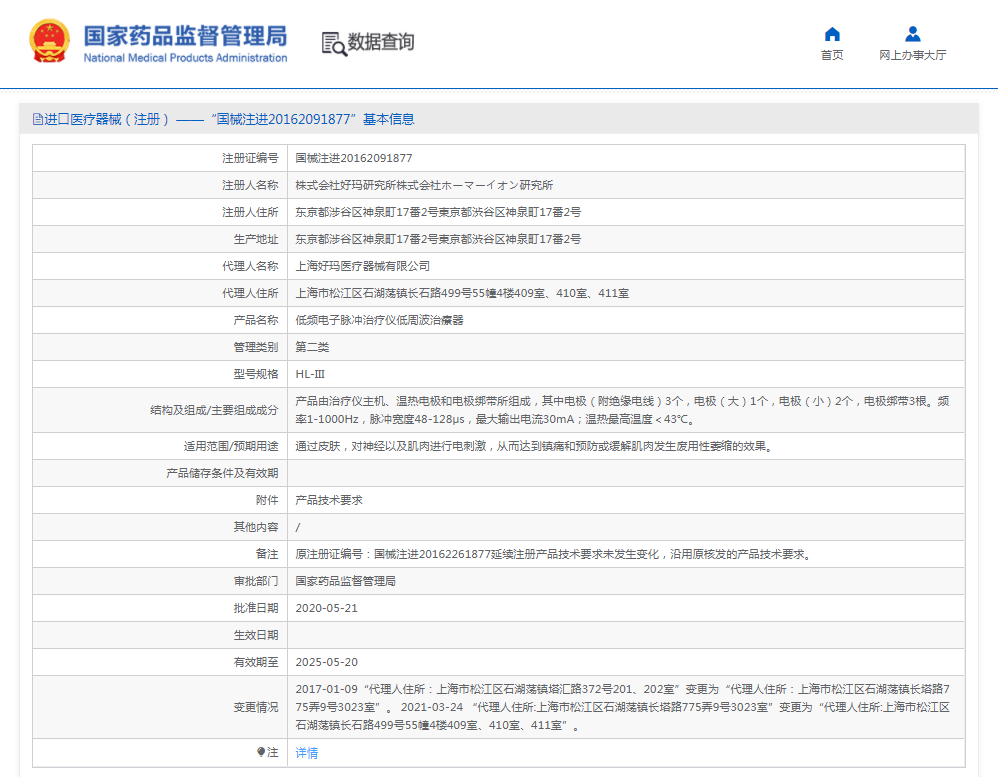Screen dimensions: 998x777
Task: Go to 首页 text label
Action: tap(832, 55)
